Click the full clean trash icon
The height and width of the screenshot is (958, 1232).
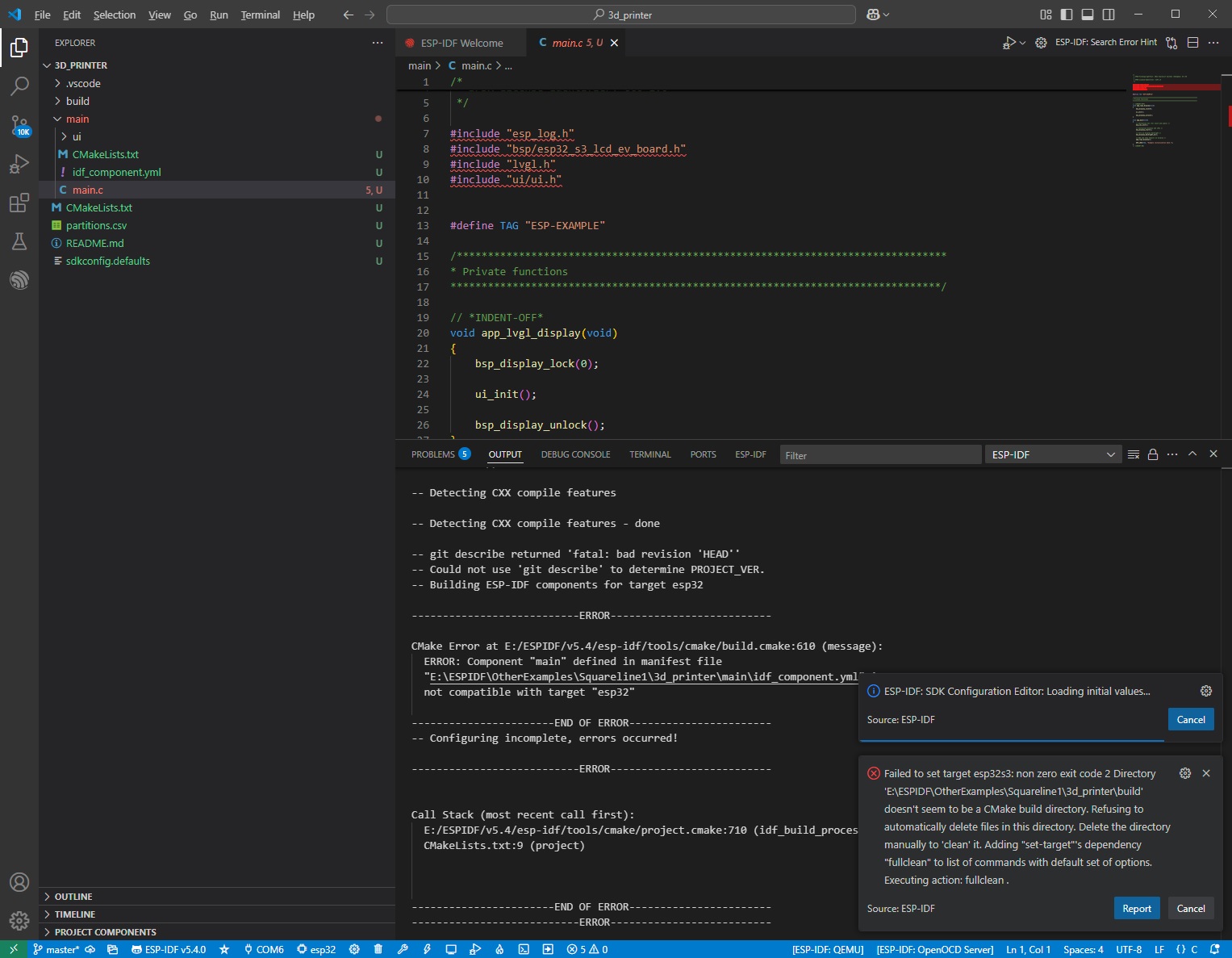coord(378,950)
